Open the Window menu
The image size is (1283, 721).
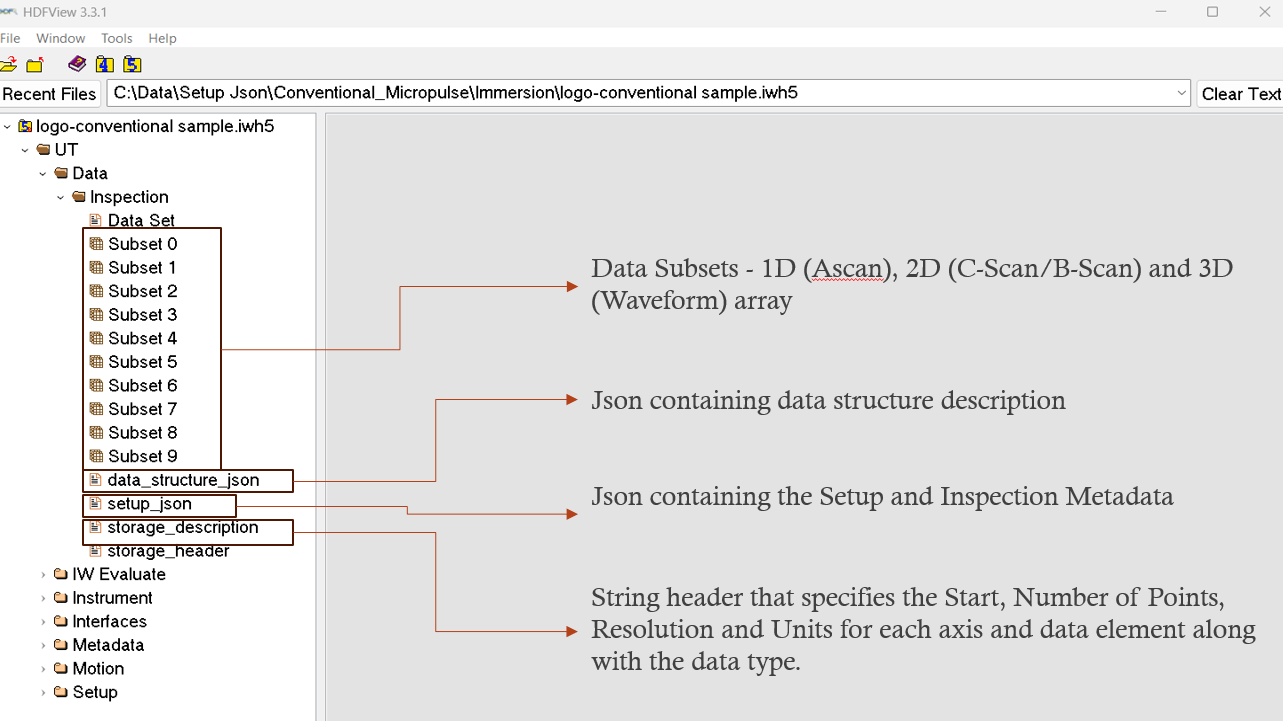click(61, 38)
